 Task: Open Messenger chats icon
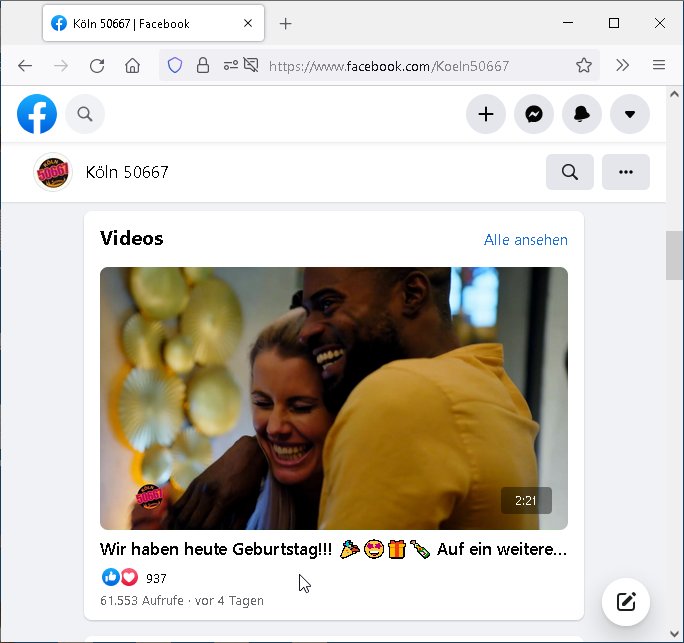click(534, 115)
